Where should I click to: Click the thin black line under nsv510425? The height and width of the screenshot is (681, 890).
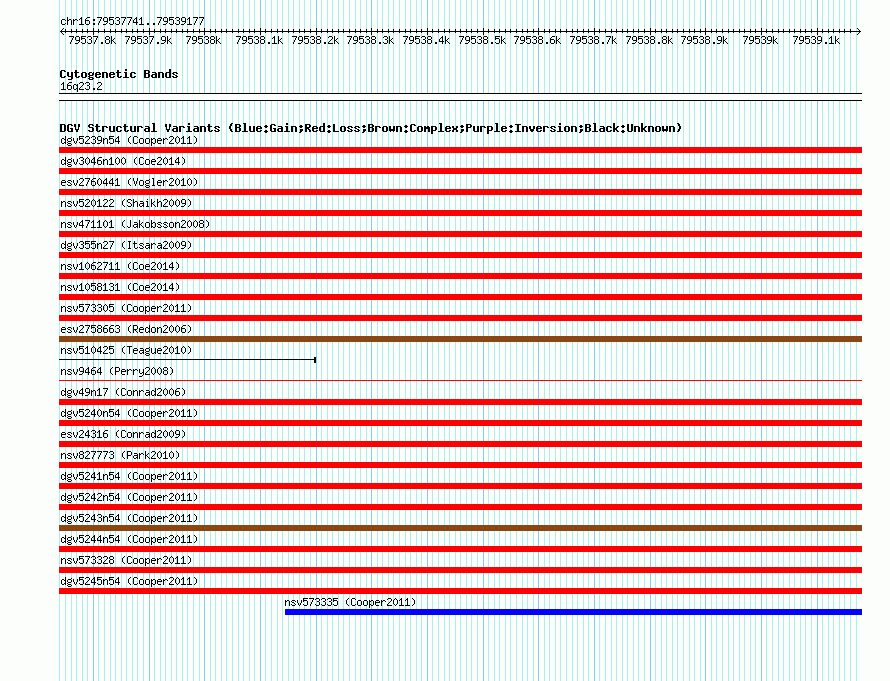click(187, 360)
